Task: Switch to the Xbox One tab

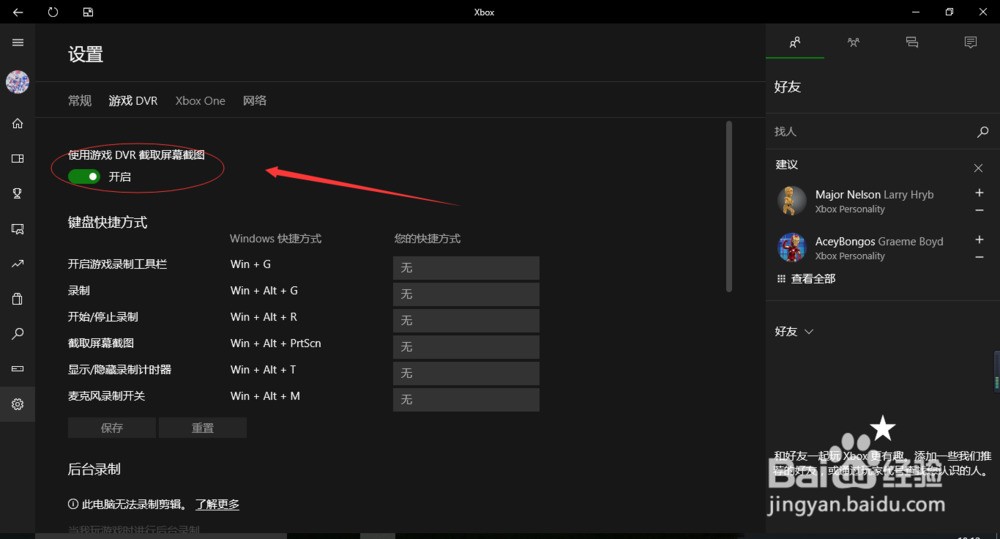Action: (x=200, y=101)
